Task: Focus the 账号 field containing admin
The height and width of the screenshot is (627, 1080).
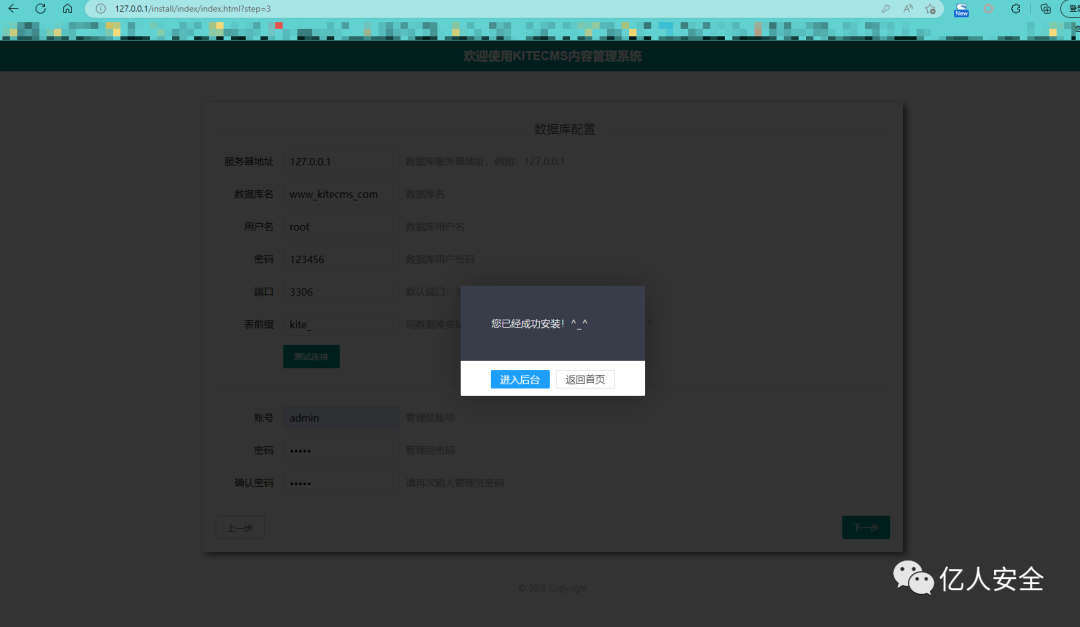Action: click(341, 418)
